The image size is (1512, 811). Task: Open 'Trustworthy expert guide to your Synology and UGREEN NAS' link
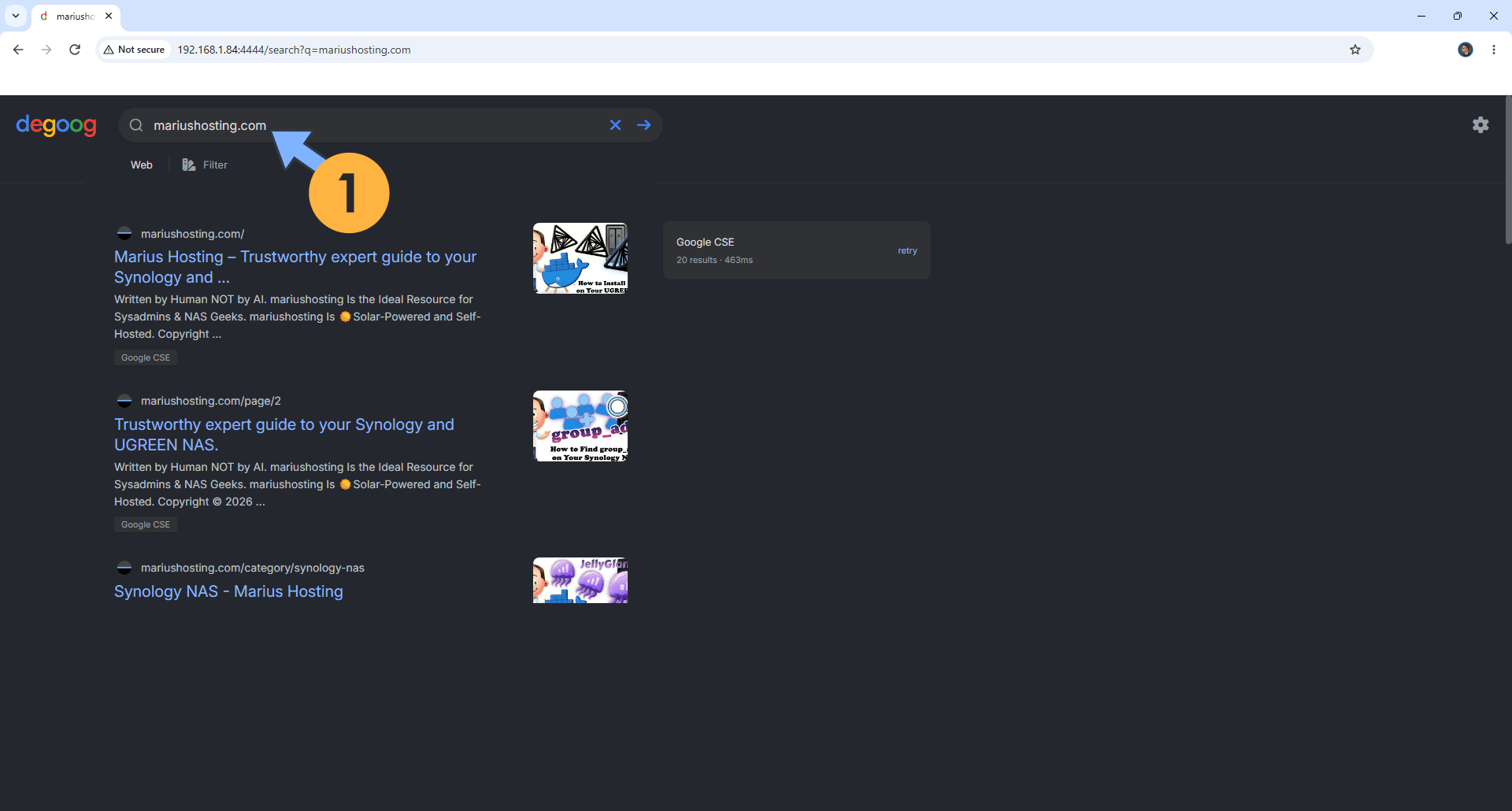point(284,435)
